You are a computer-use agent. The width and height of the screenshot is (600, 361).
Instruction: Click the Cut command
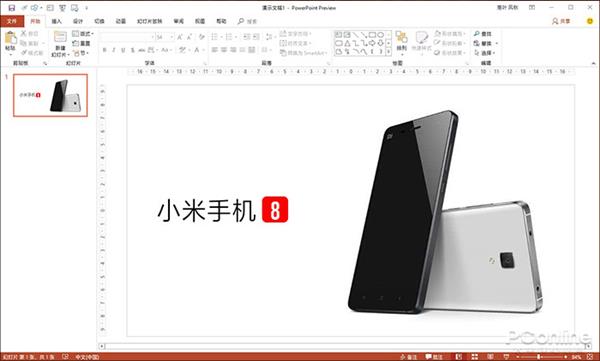(29, 34)
